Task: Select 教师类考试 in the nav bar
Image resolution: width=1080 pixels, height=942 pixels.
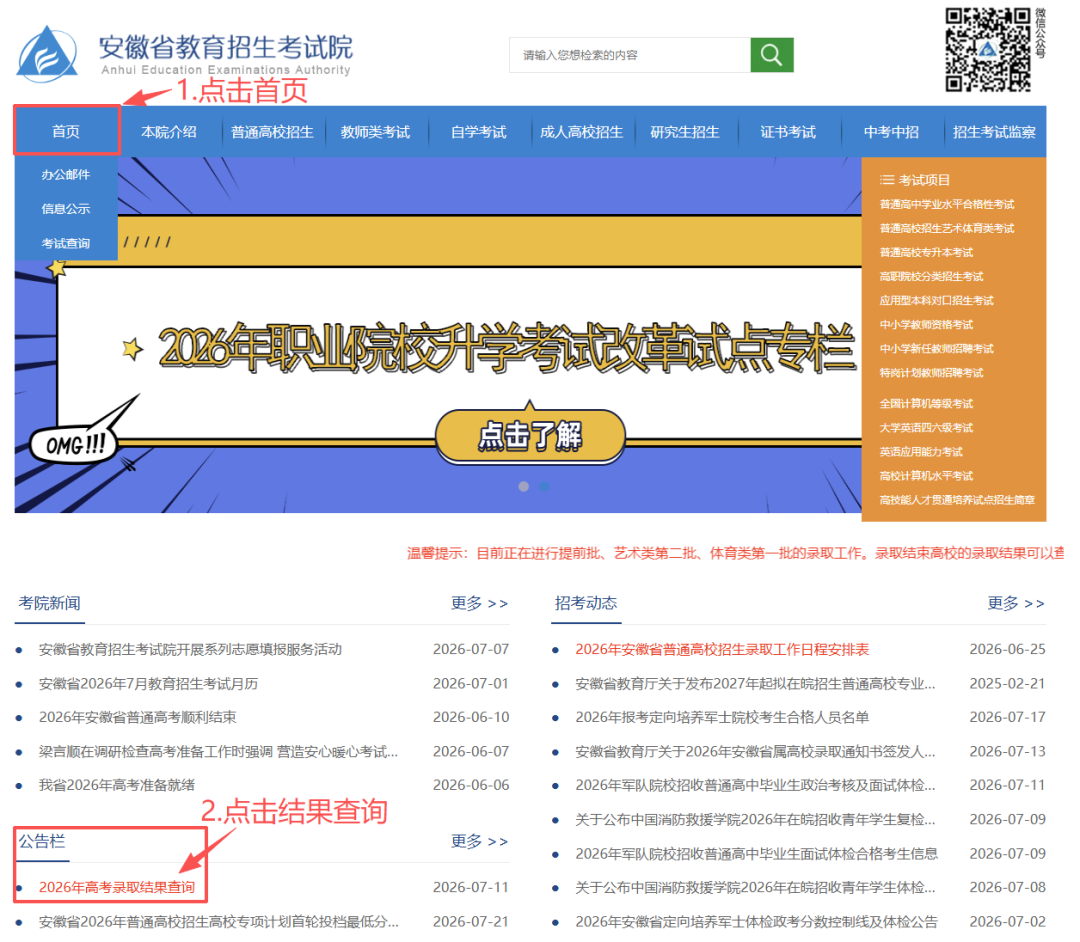Action: pos(375,132)
